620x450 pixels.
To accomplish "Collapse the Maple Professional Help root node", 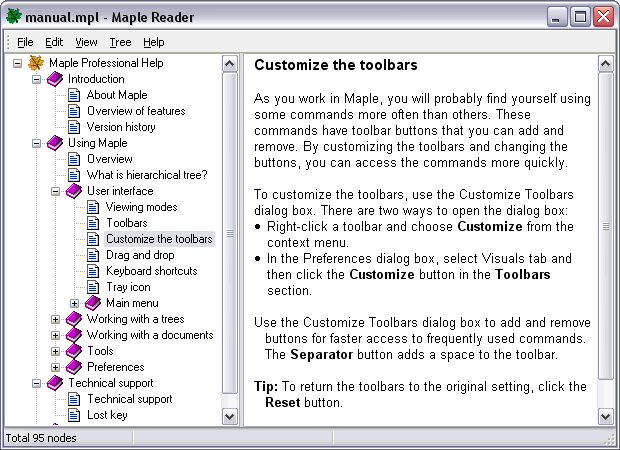I will pyautogui.click(x=17, y=63).
